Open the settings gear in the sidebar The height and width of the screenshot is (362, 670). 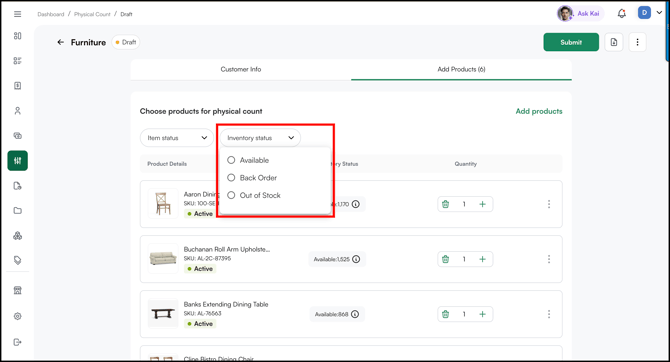18,316
